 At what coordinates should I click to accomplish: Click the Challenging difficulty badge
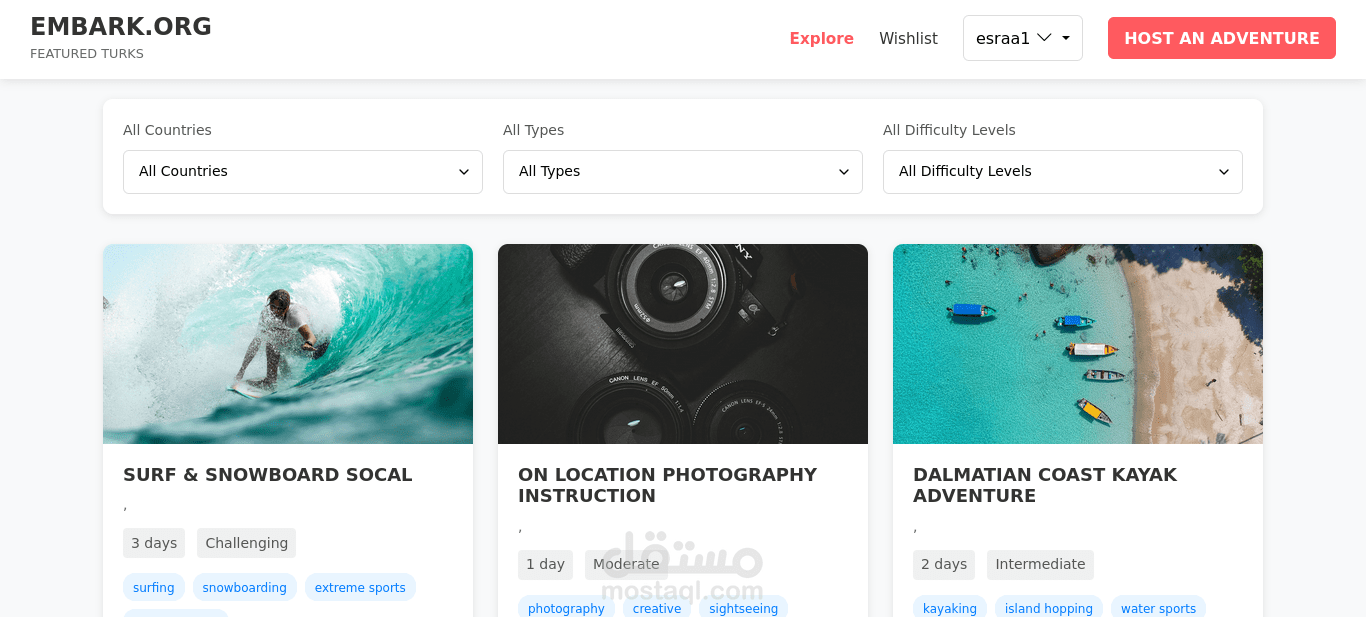[246, 543]
